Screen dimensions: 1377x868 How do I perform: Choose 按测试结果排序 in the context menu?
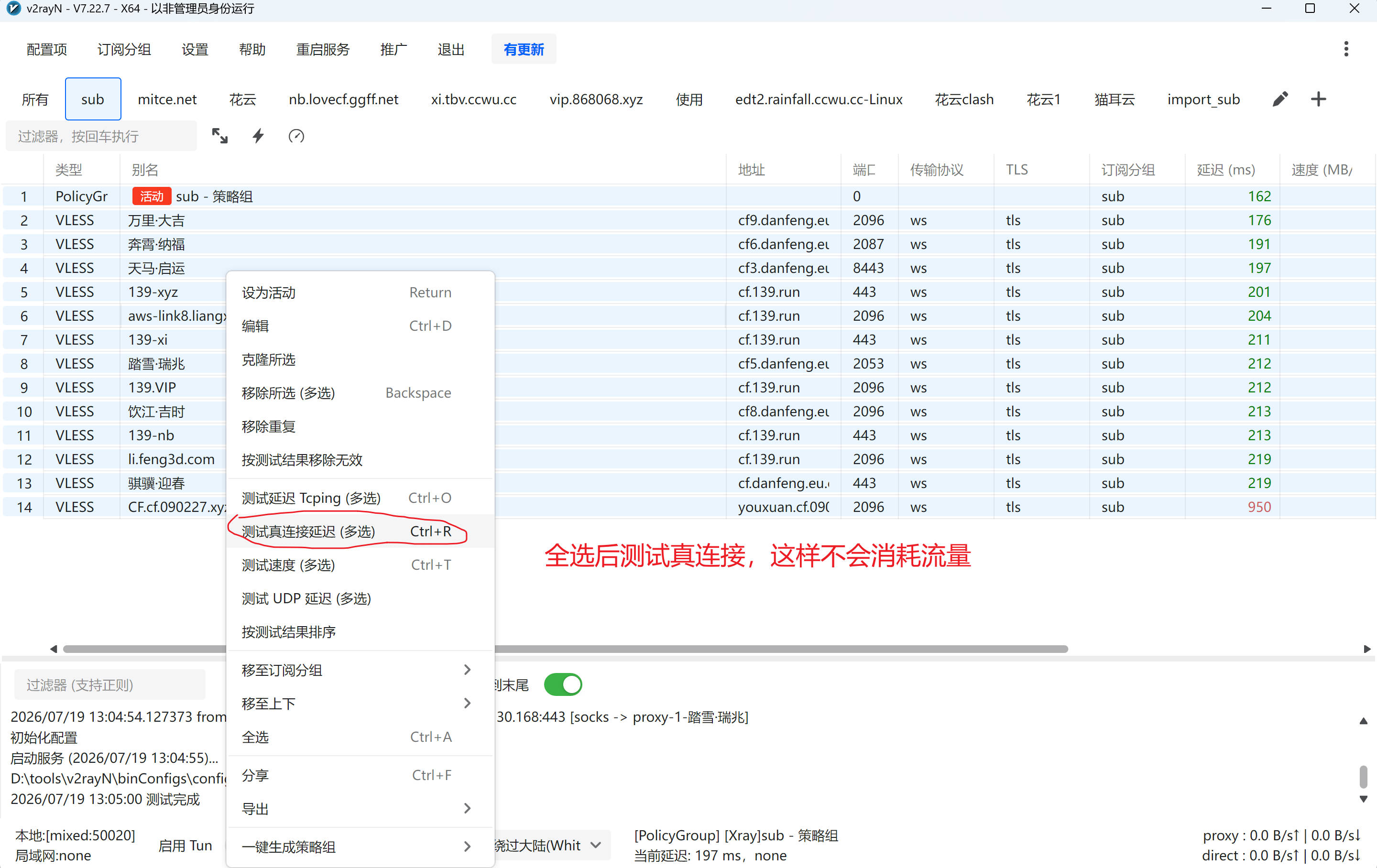point(360,632)
